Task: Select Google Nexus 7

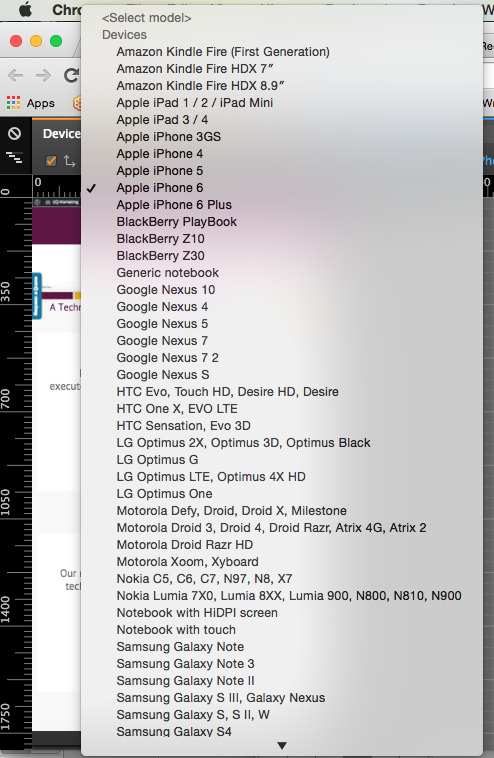Action: pyautogui.click(x=282, y=341)
